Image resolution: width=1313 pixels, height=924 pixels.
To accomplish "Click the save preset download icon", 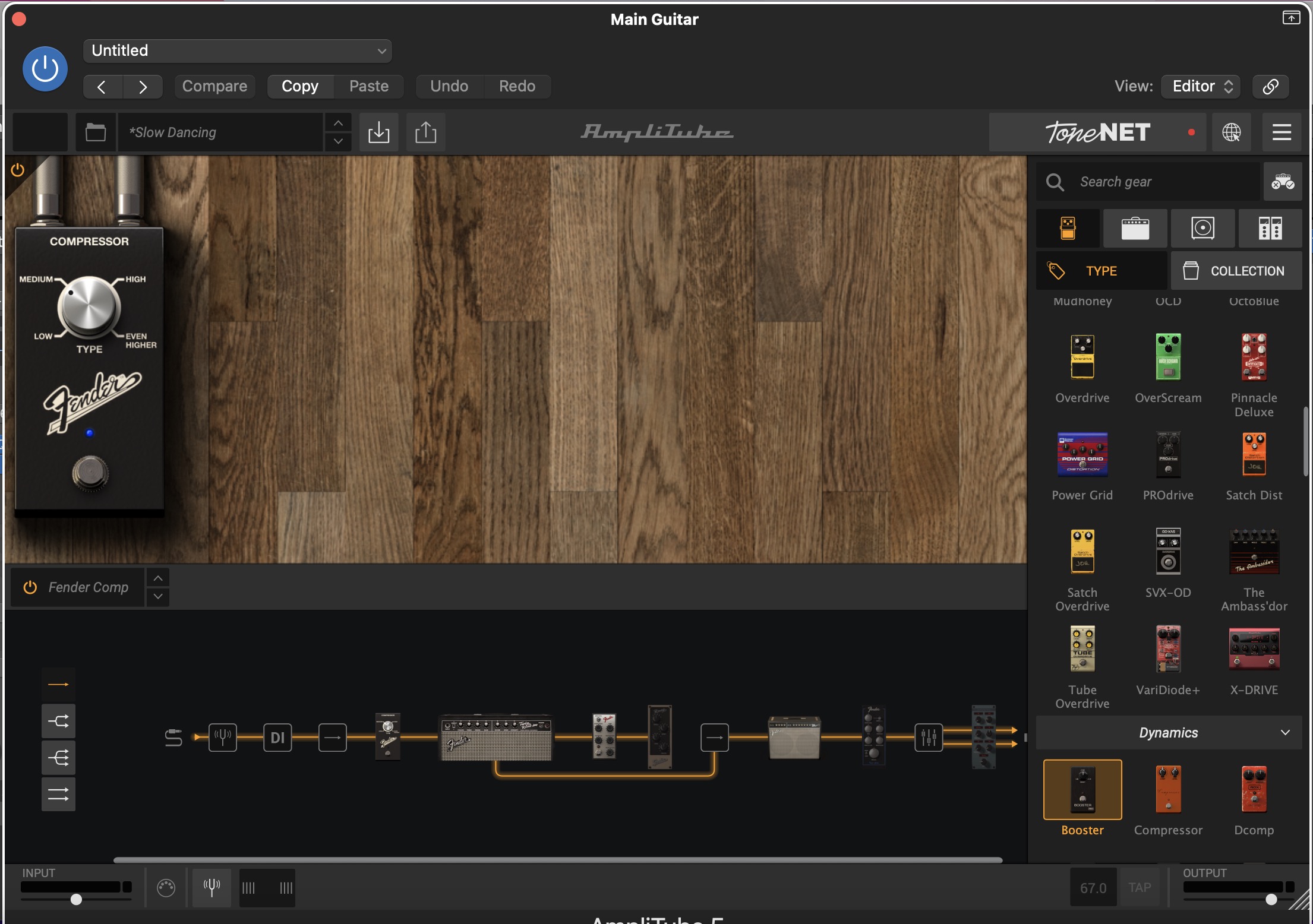I will (x=378, y=132).
